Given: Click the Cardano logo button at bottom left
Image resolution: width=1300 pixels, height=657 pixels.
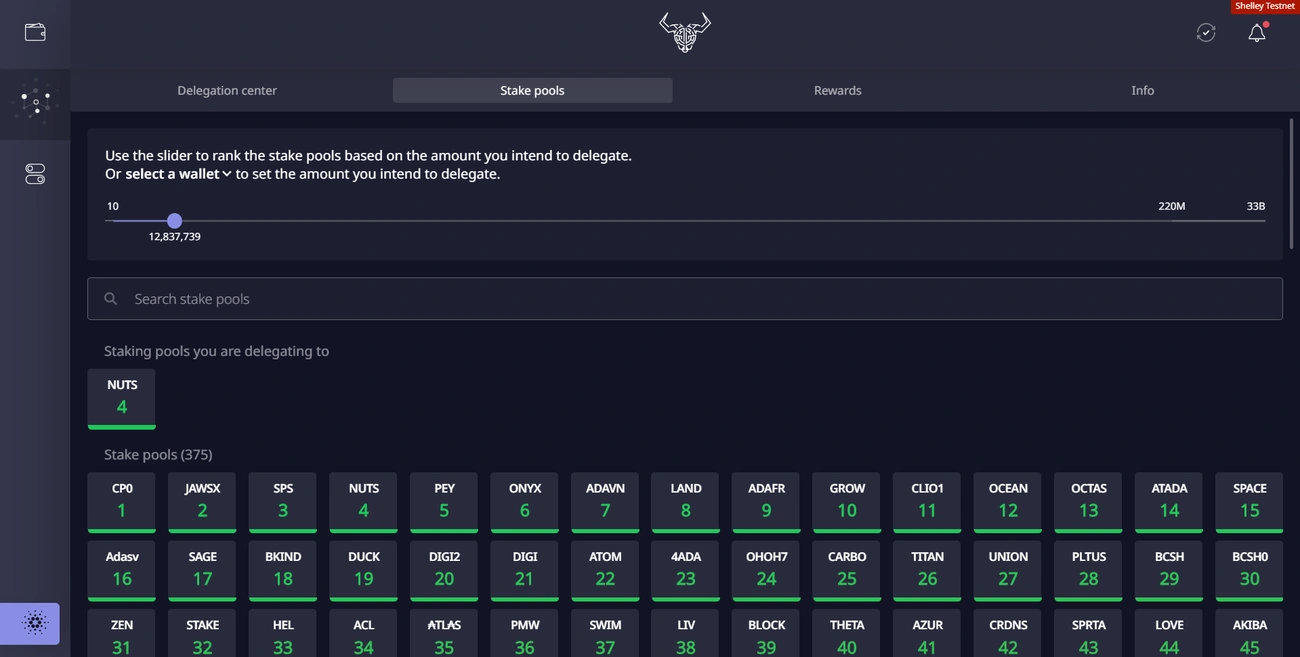Looking at the screenshot, I should tap(30, 624).
